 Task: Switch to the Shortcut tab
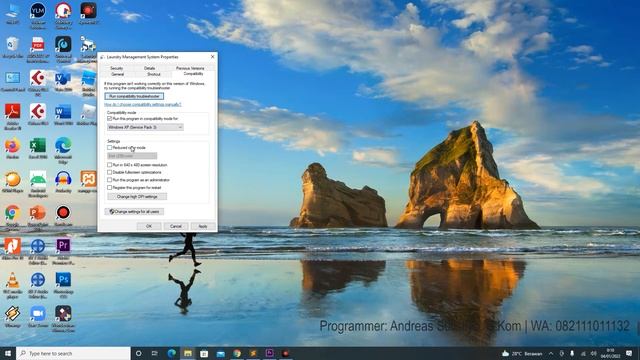coord(153,74)
